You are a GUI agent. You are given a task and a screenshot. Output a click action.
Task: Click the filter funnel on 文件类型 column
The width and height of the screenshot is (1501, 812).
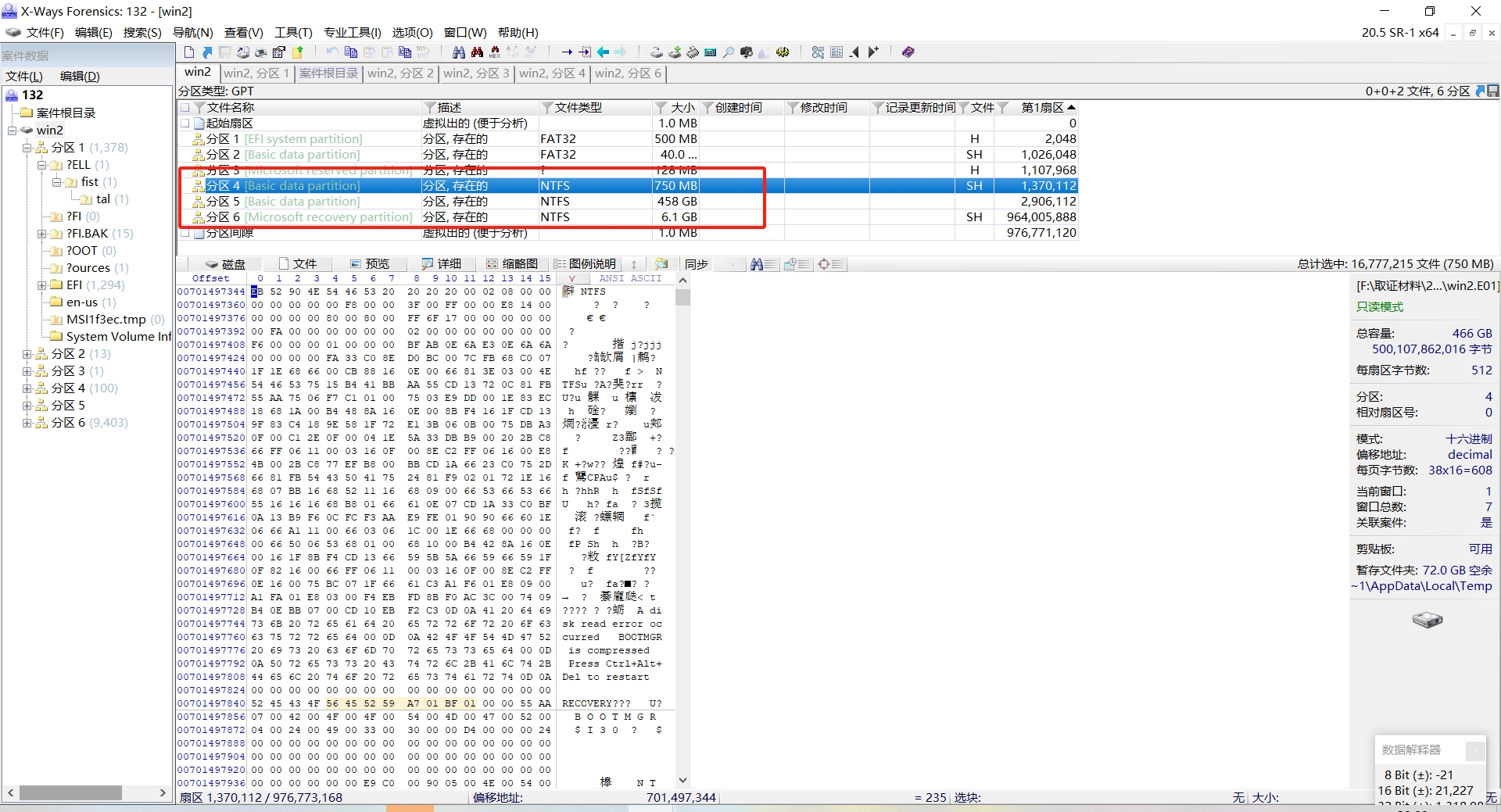(547, 108)
